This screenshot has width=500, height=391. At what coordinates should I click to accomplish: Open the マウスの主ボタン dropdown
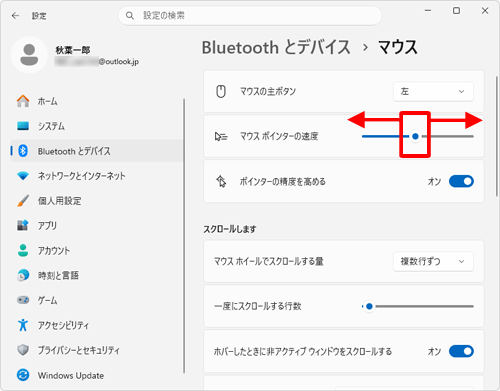coord(433,91)
